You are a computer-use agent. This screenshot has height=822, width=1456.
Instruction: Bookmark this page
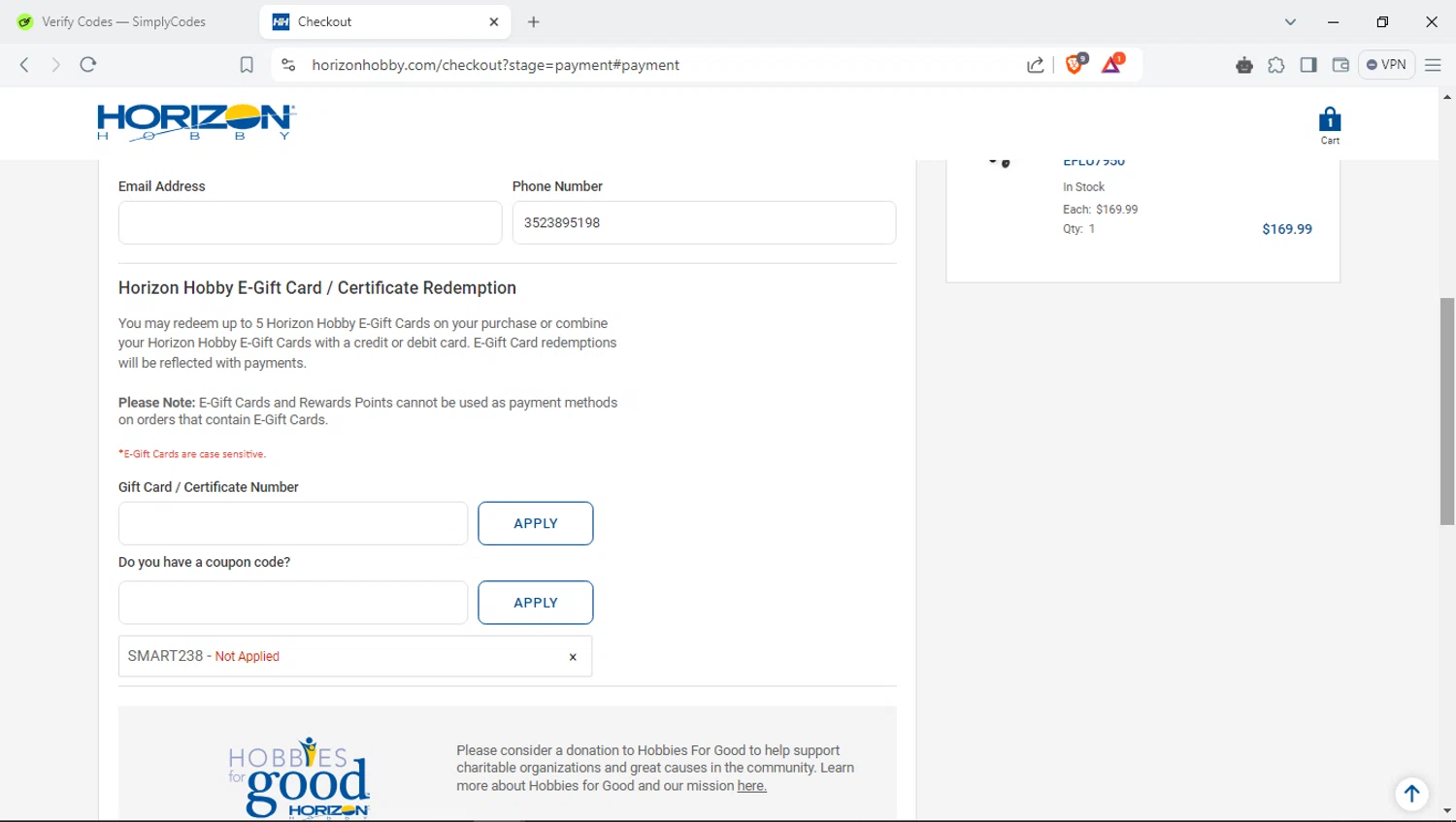(247, 65)
